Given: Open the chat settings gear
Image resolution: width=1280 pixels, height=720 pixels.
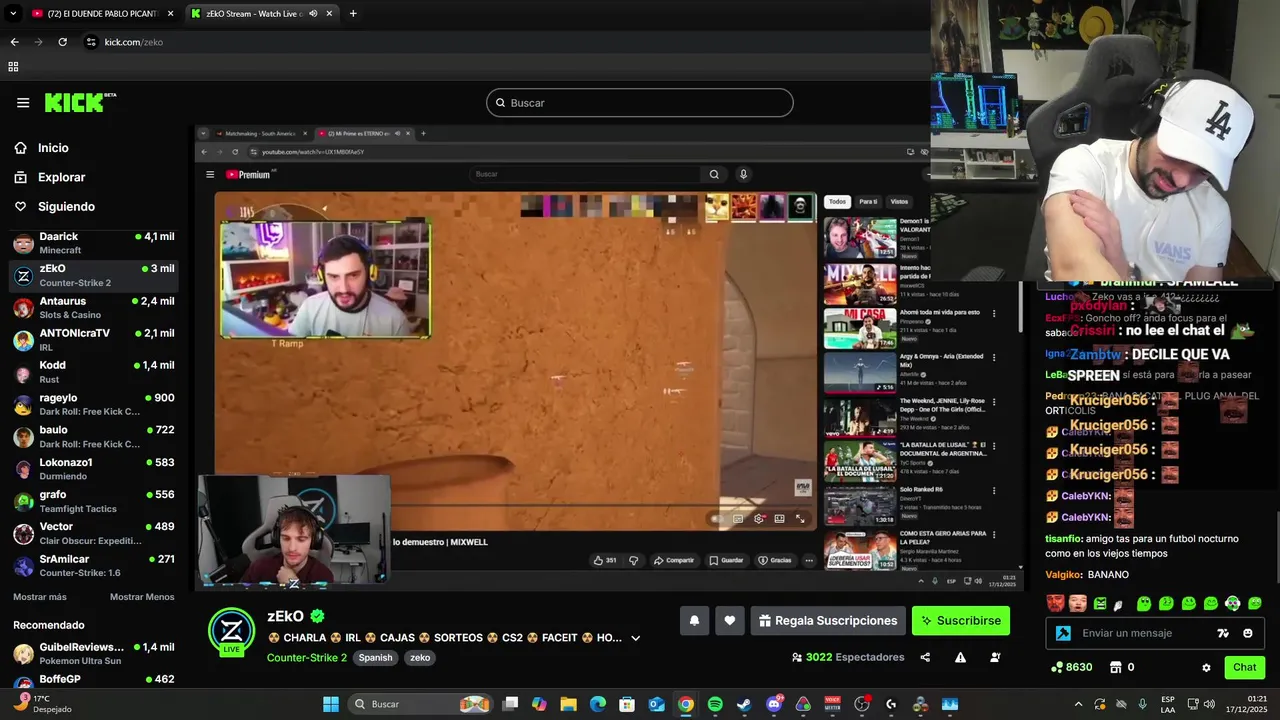Looking at the screenshot, I should [1206, 668].
